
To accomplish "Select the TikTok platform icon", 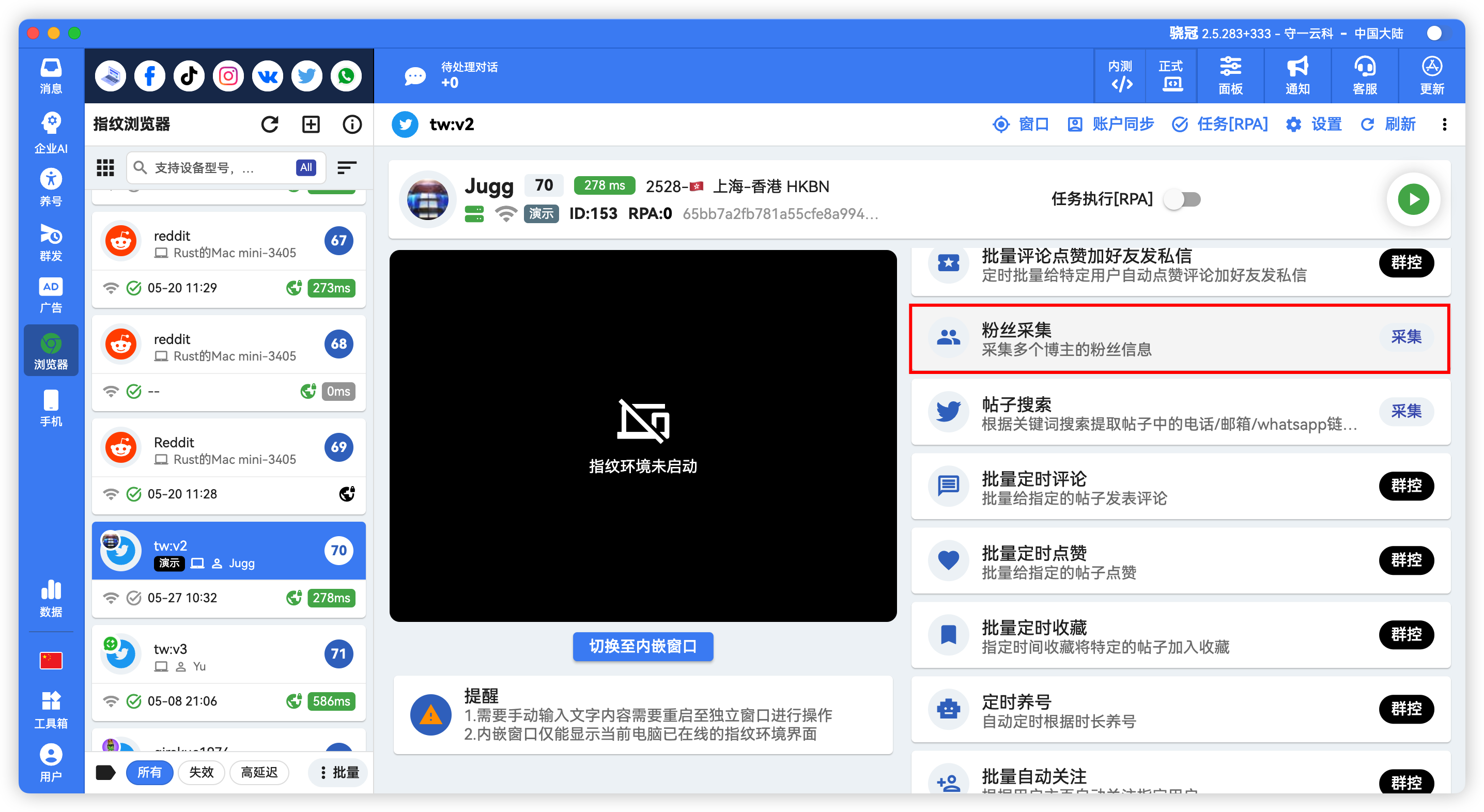I will point(189,76).
